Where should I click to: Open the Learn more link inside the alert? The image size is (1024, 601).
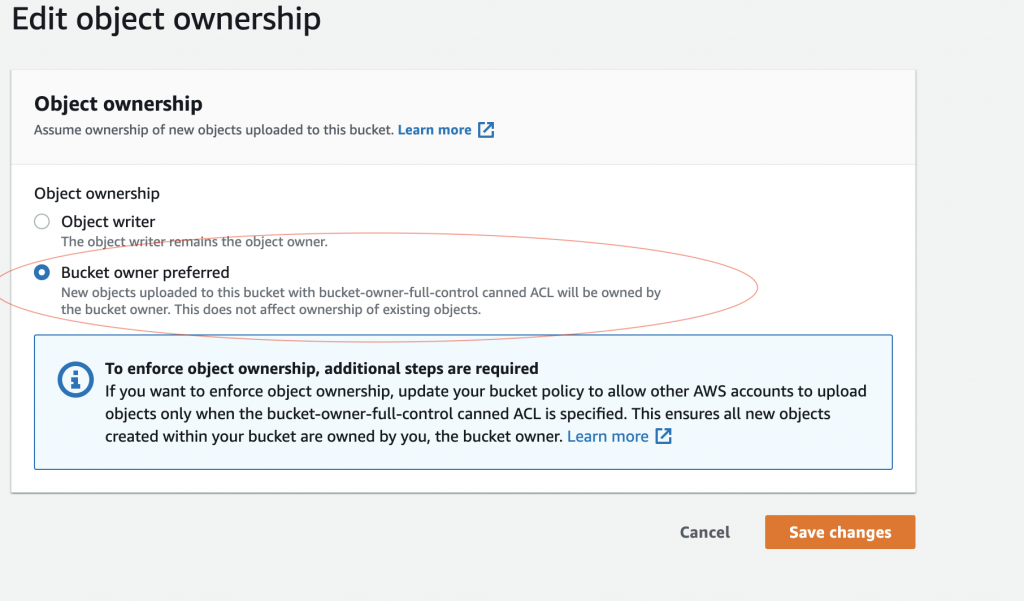pos(608,436)
